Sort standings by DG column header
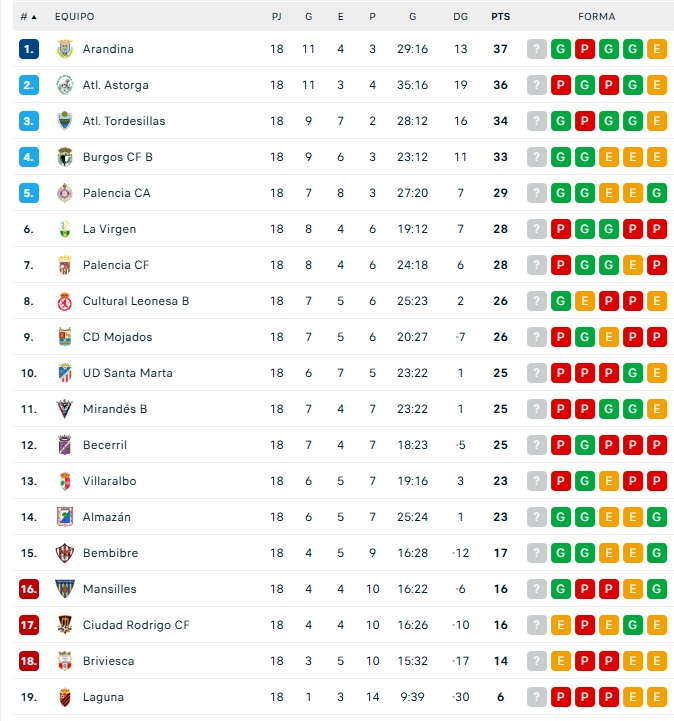This screenshot has width=674, height=721. pos(460,17)
